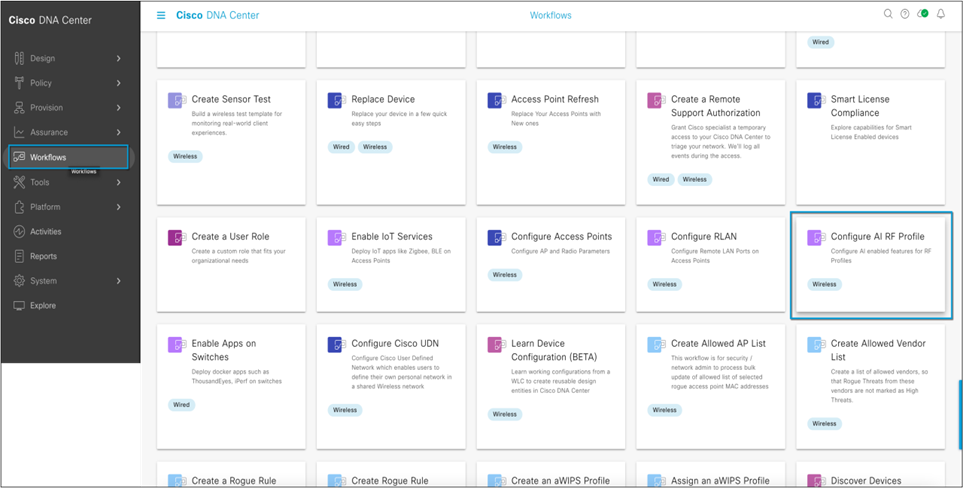Click Create a Remote Support Authorization card icon
Viewport: 963px width, 488px height.
657,101
